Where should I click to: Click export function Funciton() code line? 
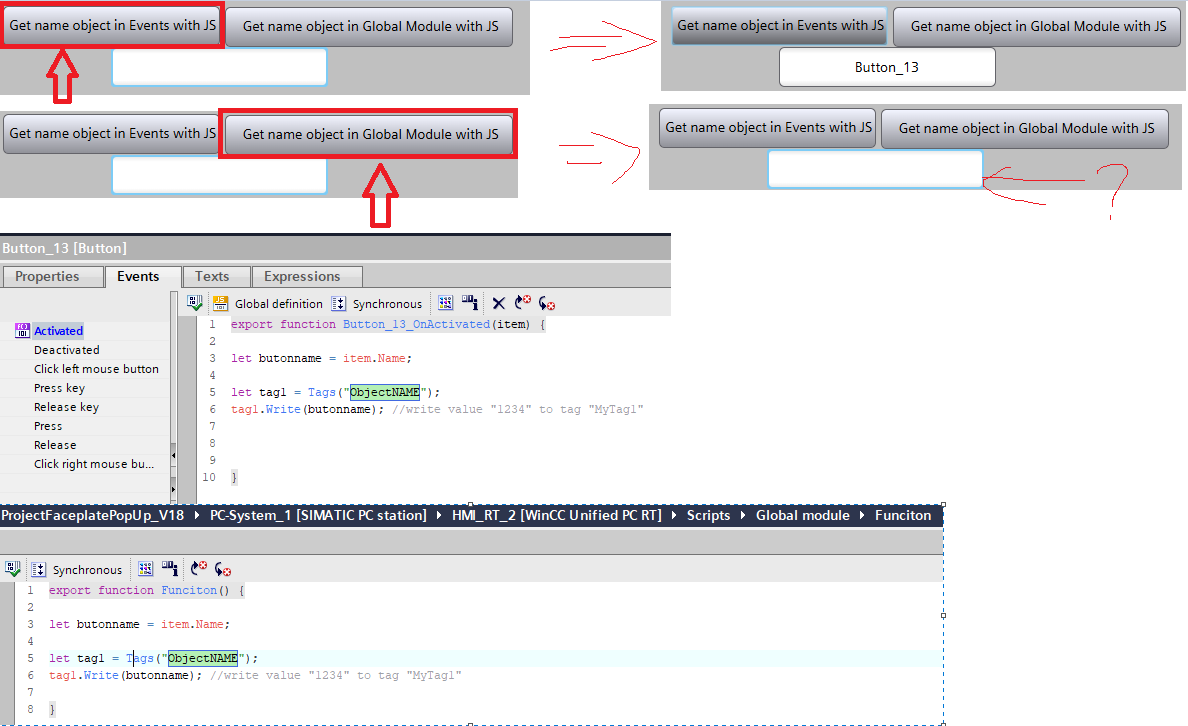pyautogui.click(x=146, y=590)
